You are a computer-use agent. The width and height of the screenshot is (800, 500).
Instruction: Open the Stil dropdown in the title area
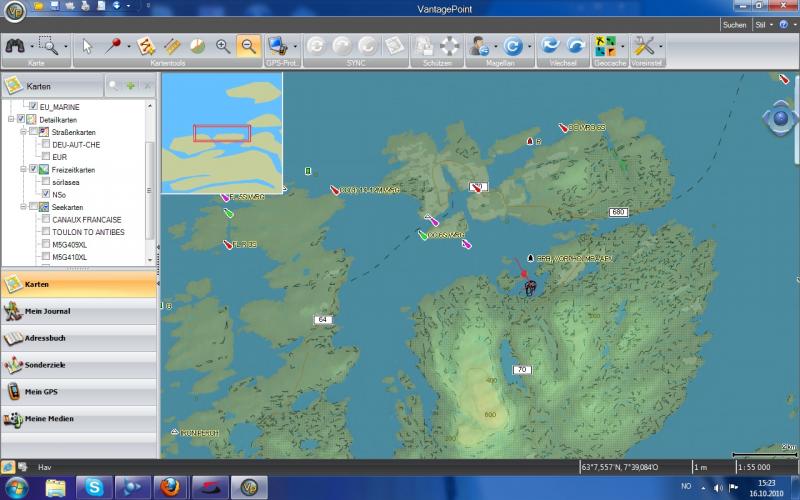tap(765, 25)
